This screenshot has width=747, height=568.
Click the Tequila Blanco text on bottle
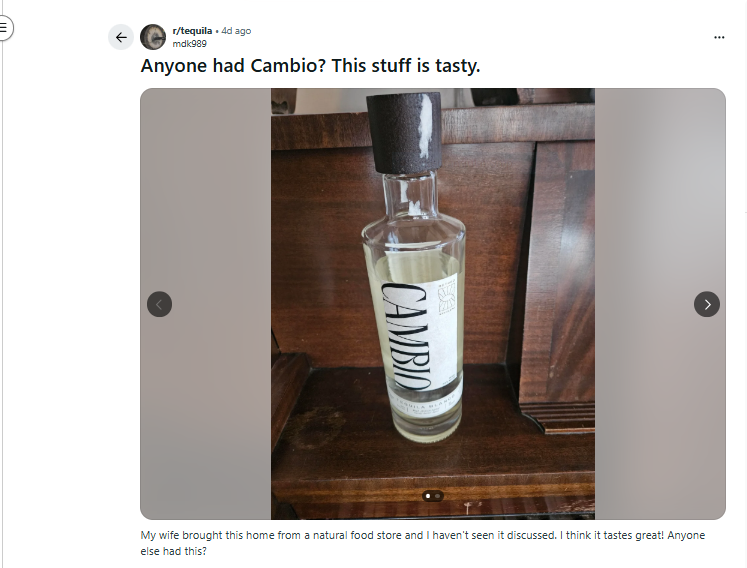click(x=425, y=398)
